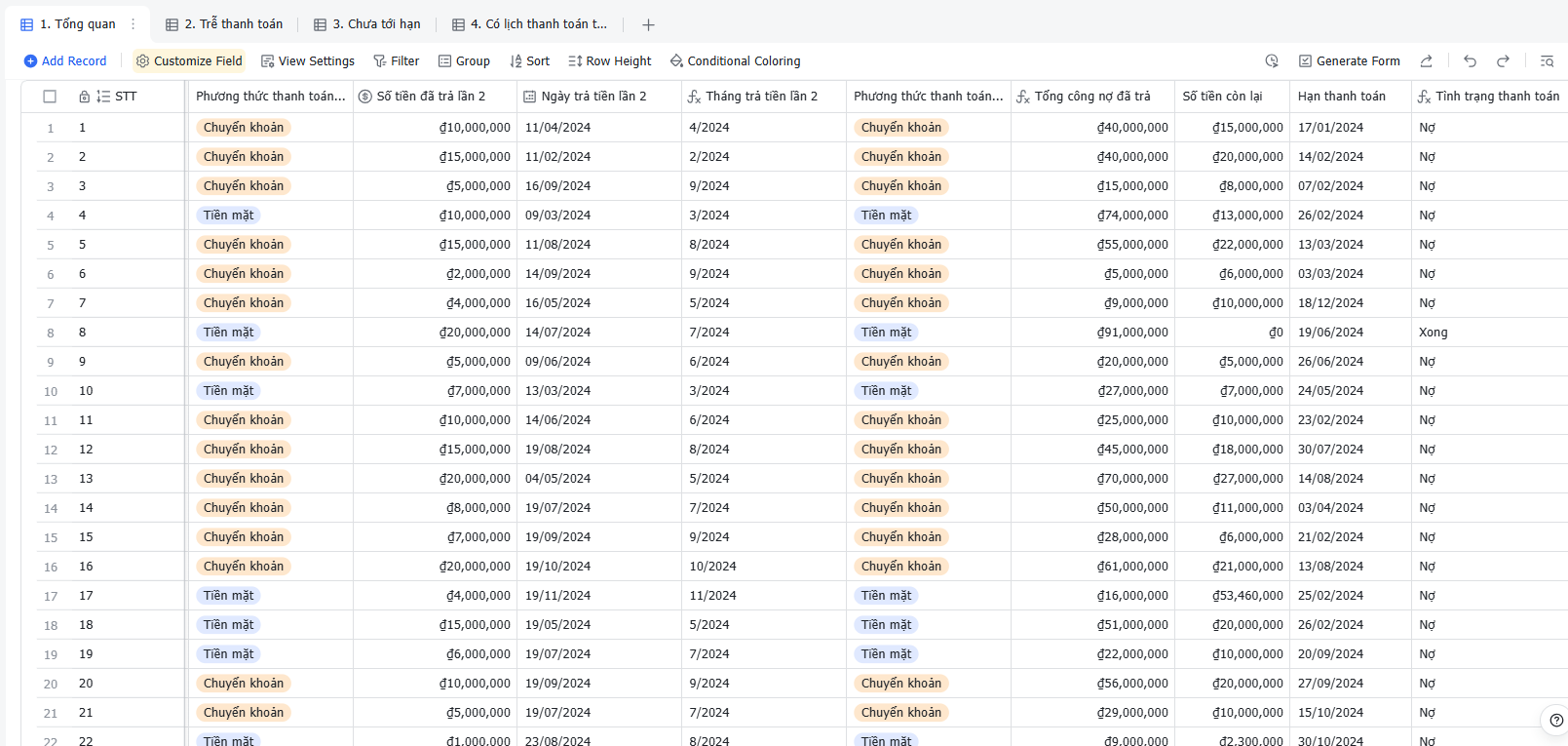This screenshot has height=746, width=1568.
Task: Switch to 4. Có lịch thanh toán tab
Action: 530,24
